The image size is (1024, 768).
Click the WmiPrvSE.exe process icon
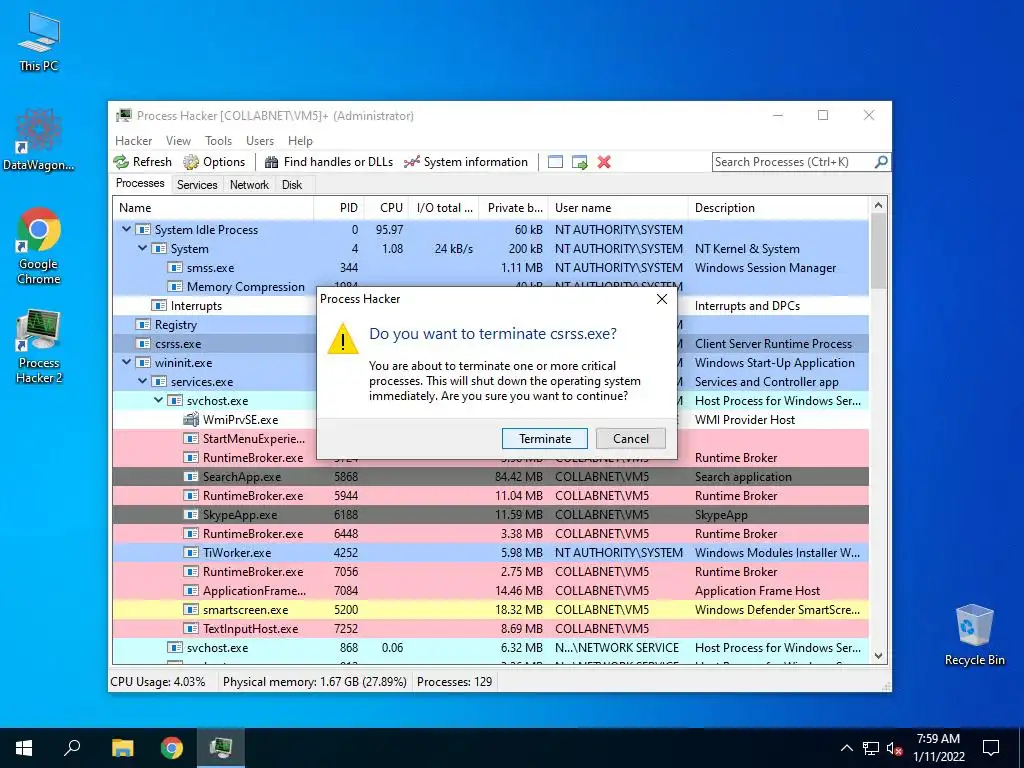tap(191, 419)
